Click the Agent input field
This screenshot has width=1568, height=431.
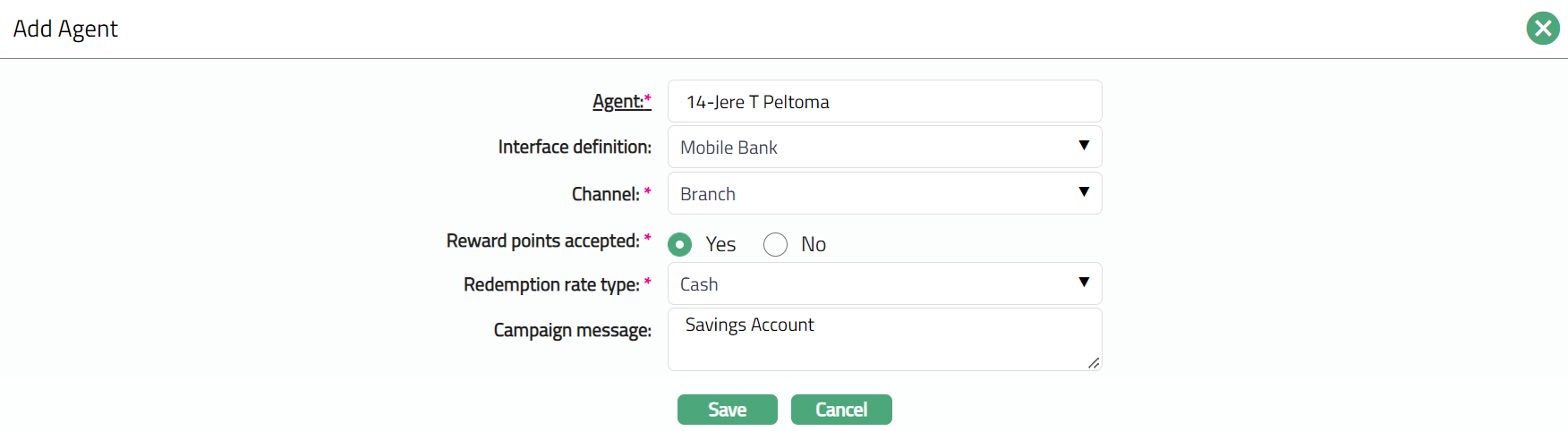click(x=884, y=102)
